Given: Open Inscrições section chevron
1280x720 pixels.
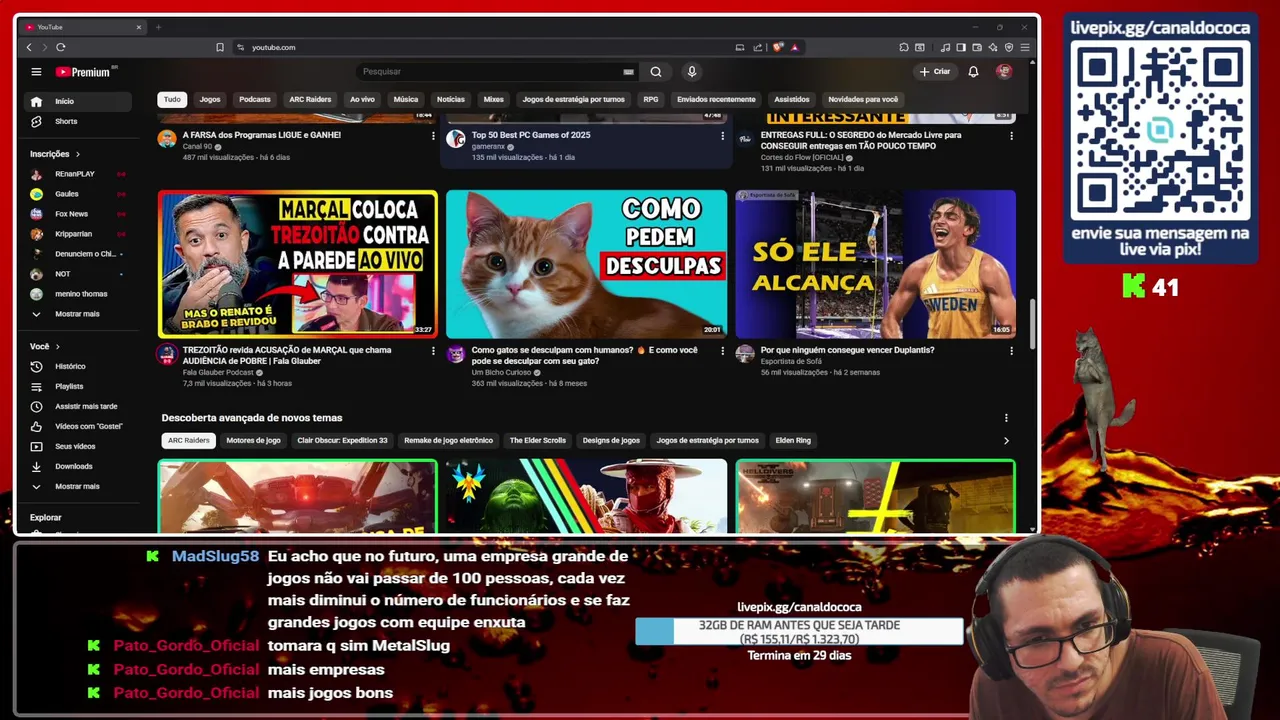Looking at the screenshot, I should tap(77, 154).
